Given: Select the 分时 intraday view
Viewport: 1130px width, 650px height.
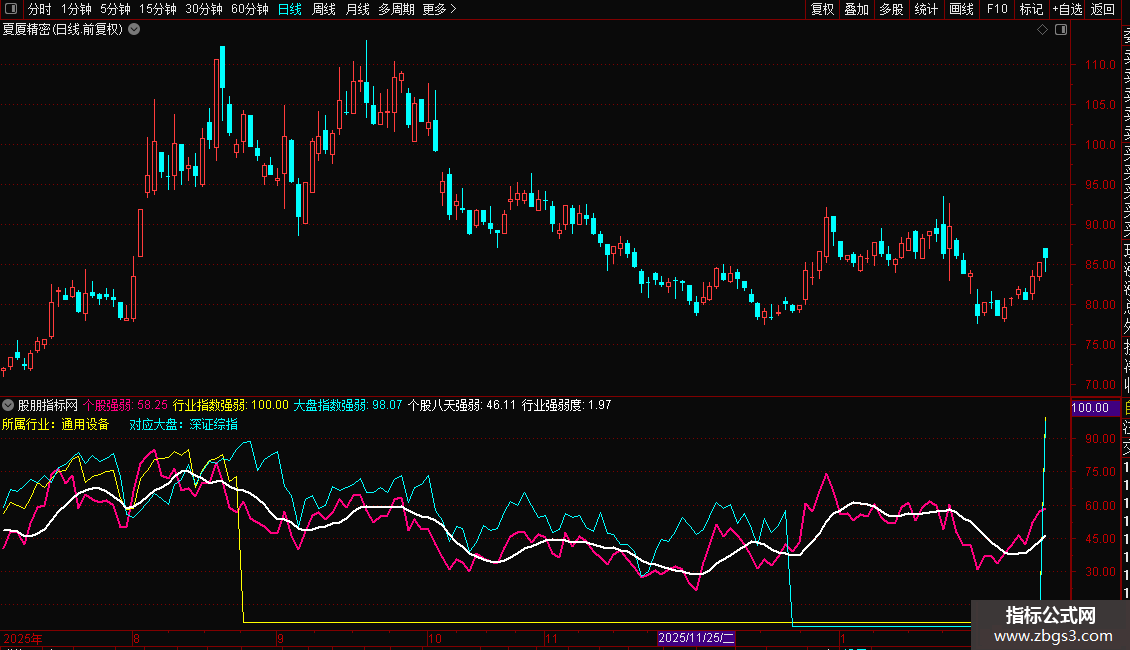Looking at the screenshot, I should 39,10.
